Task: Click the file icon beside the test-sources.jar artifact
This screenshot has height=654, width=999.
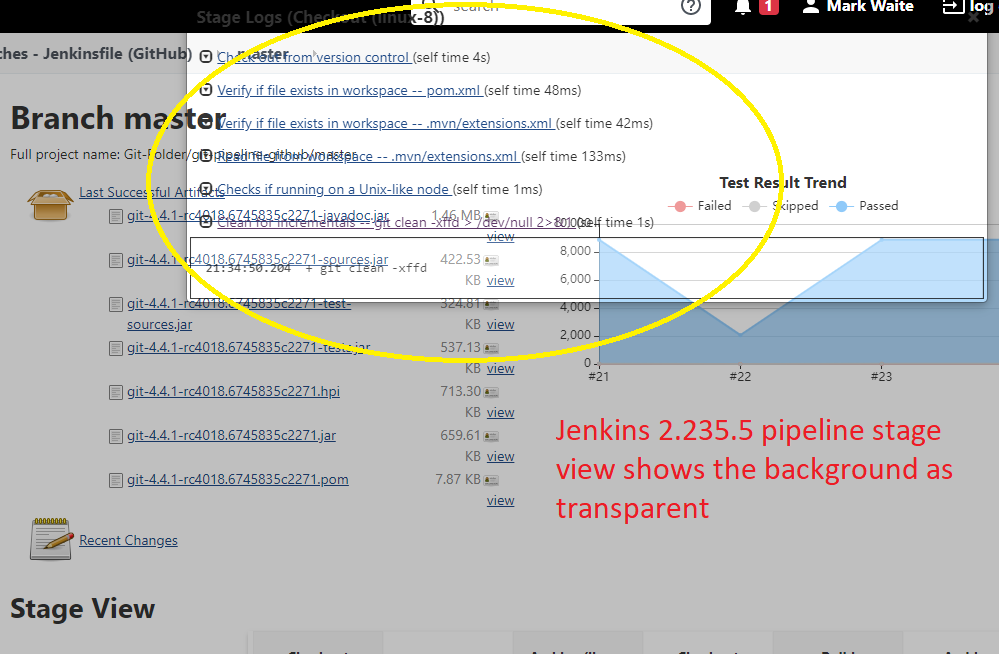Action: pos(115,305)
